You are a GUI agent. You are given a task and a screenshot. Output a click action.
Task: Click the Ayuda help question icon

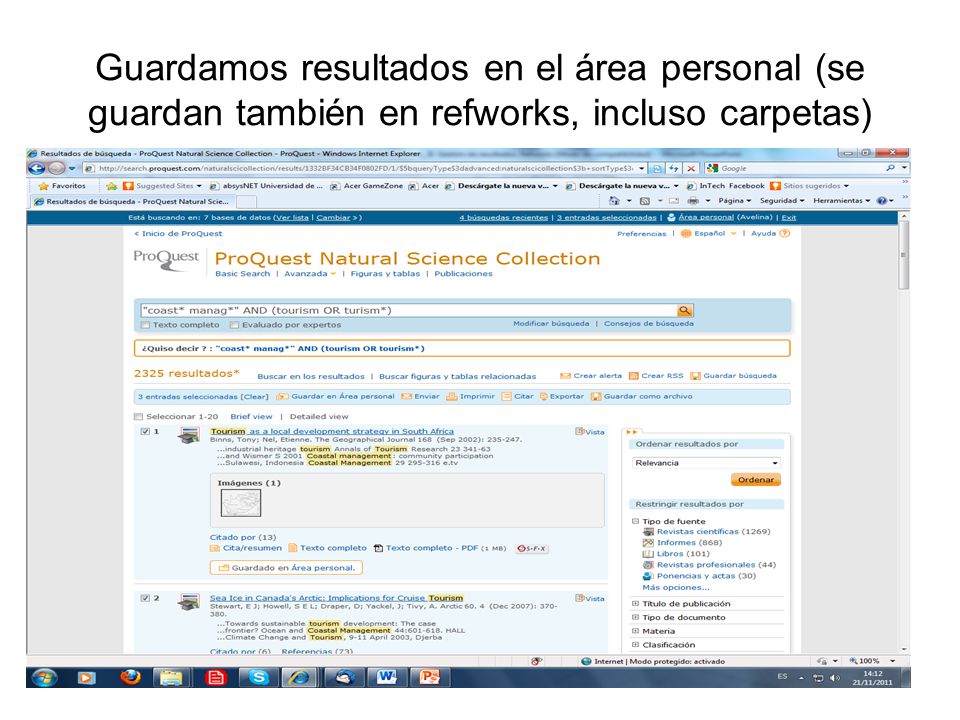coord(785,233)
